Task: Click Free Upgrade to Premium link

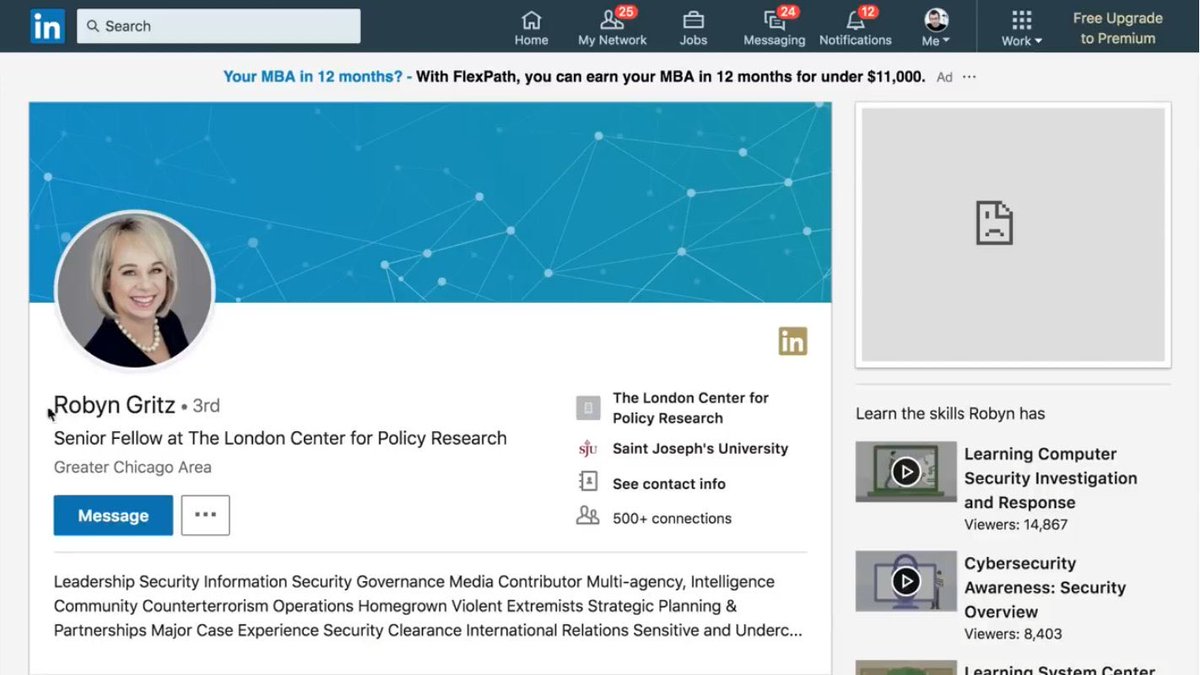Action: 1117,28
